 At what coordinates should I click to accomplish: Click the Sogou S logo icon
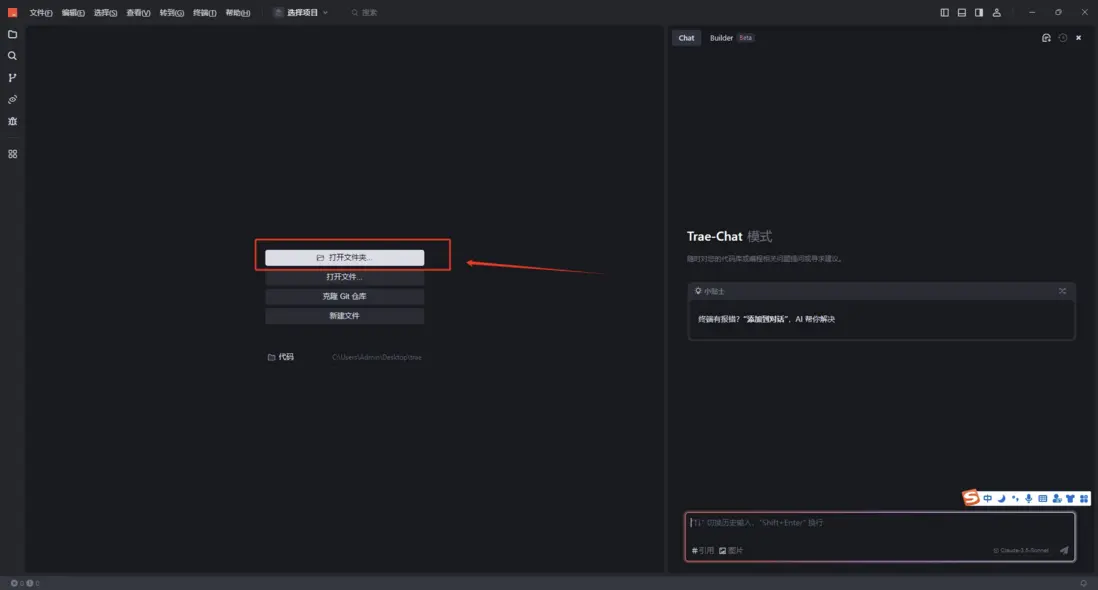971,498
